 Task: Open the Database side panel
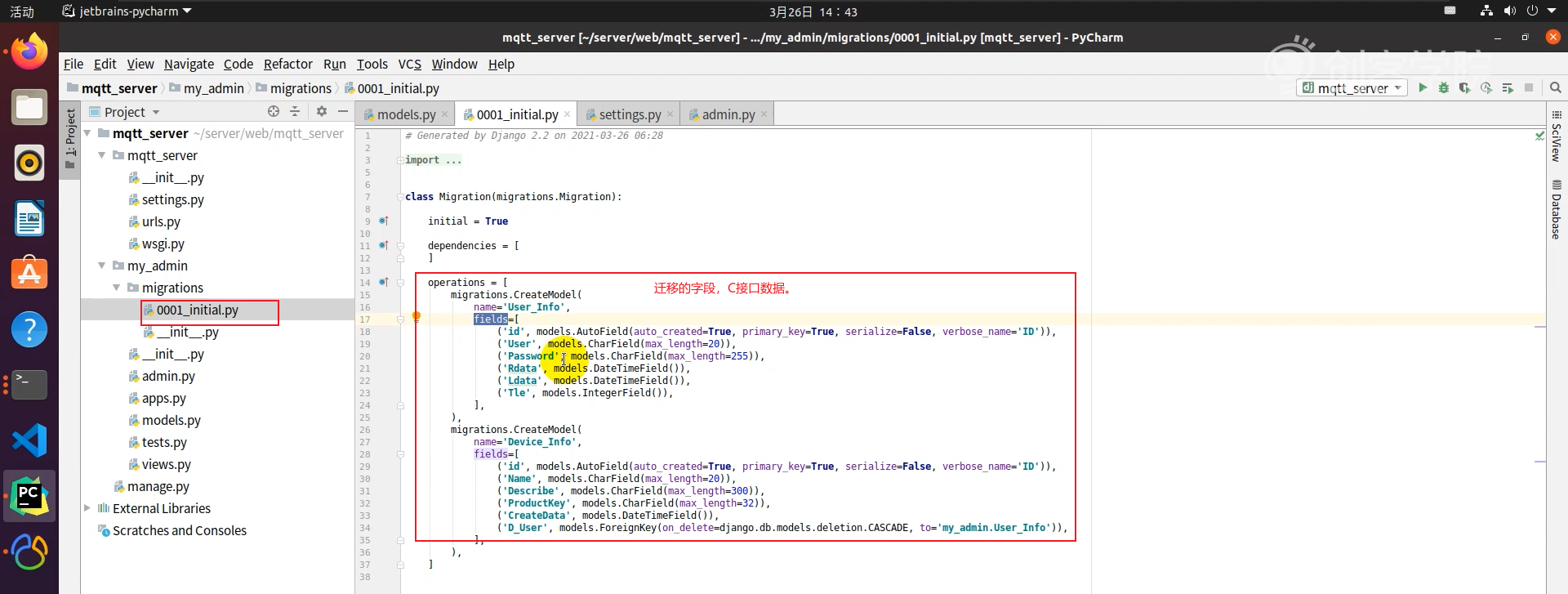pyautogui.click(x=1557, y=209)
